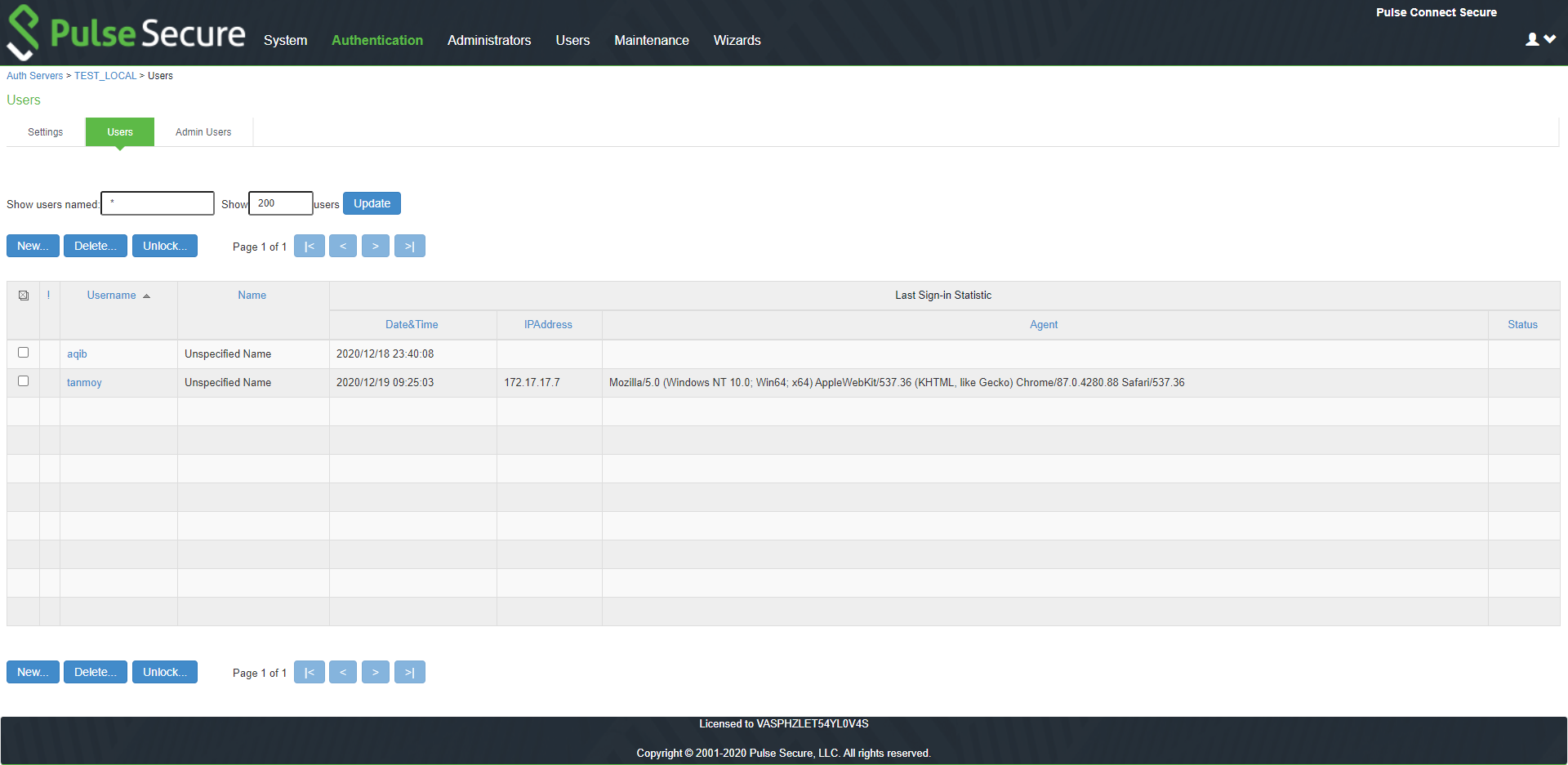The height and width of the screenshot is (765, 1568).
Task: Click the top Page 1 of 1 label
Action: point(260,247)
